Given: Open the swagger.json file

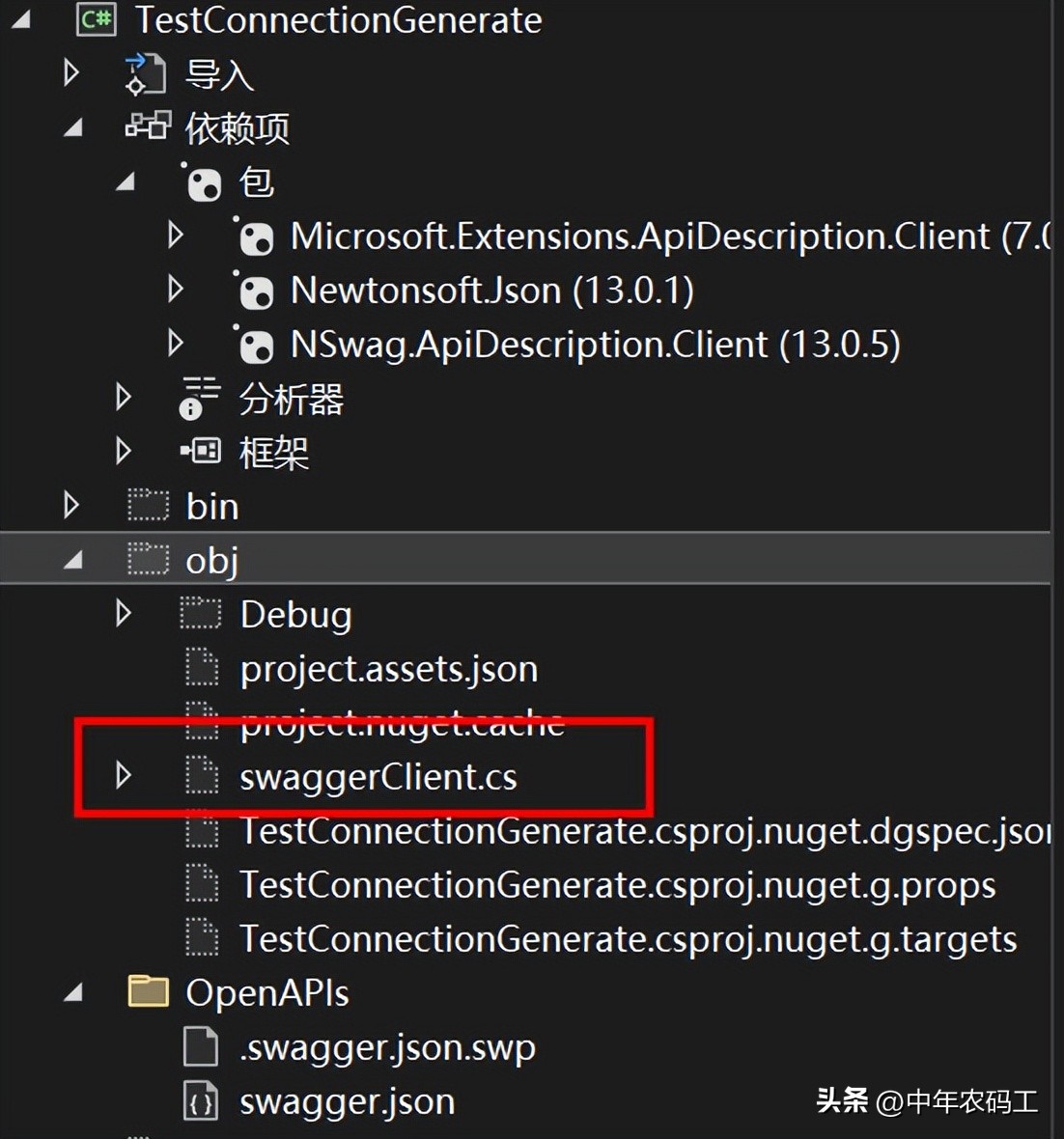Looking at the screenshot, I should [348, 1100].
